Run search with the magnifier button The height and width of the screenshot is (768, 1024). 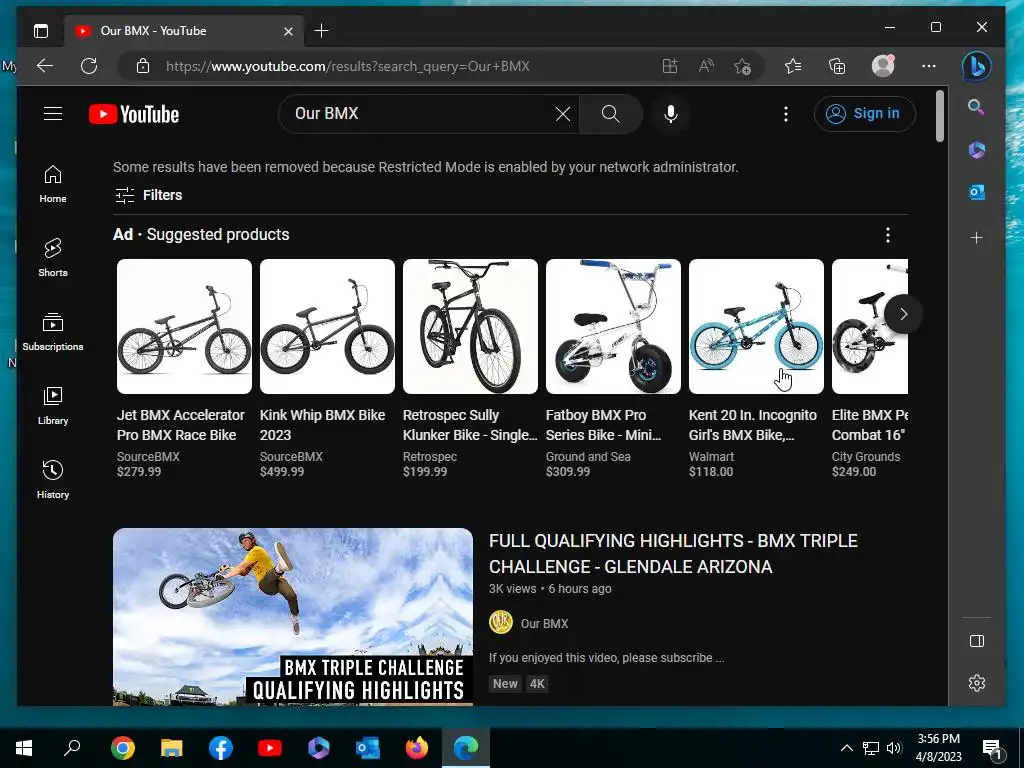click(611, 114)
